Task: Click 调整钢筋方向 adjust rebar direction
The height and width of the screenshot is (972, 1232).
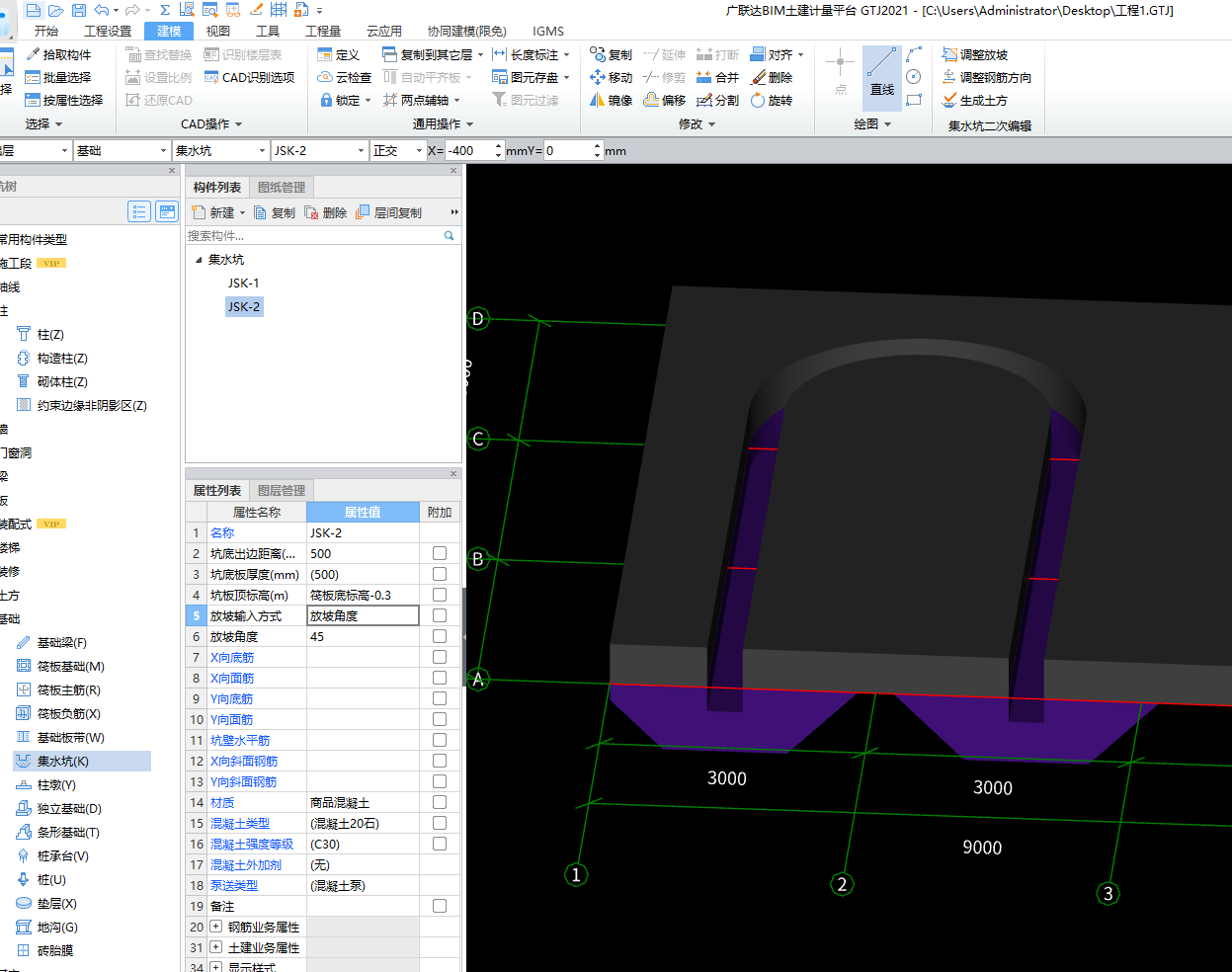Action: tap(987, 77)
